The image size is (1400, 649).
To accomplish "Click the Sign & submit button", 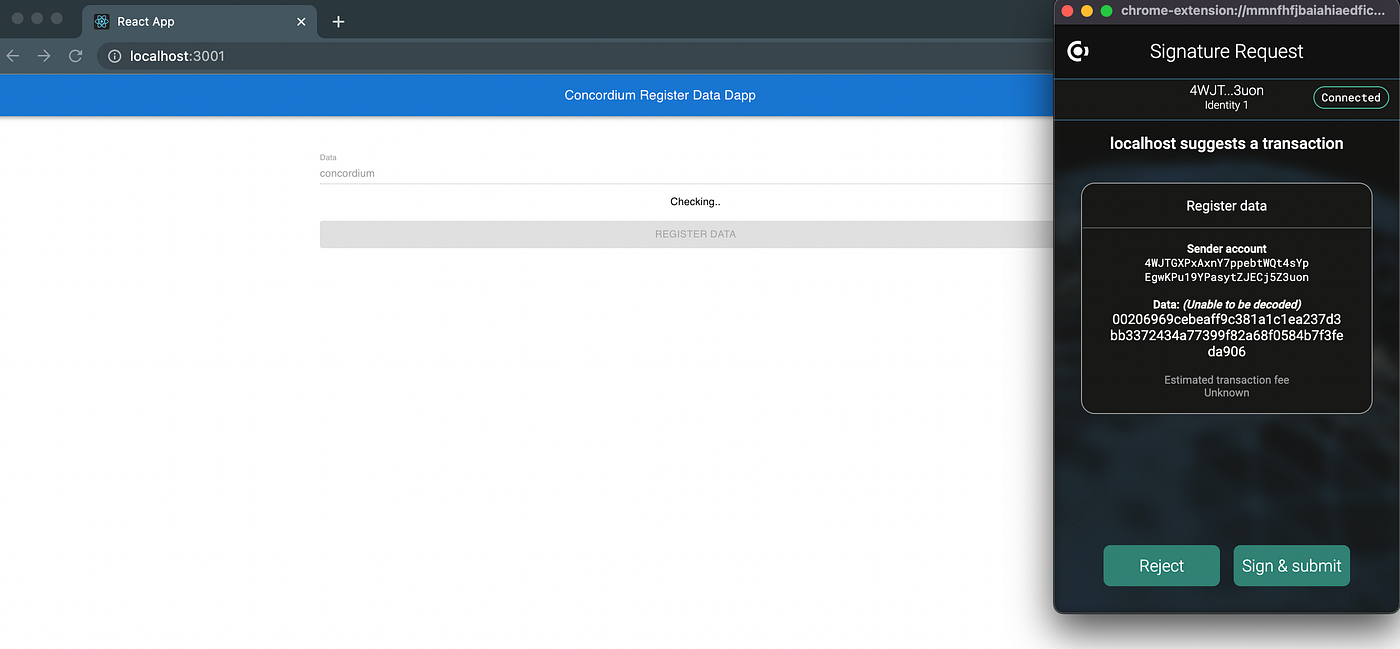I will click(1291, 566).
